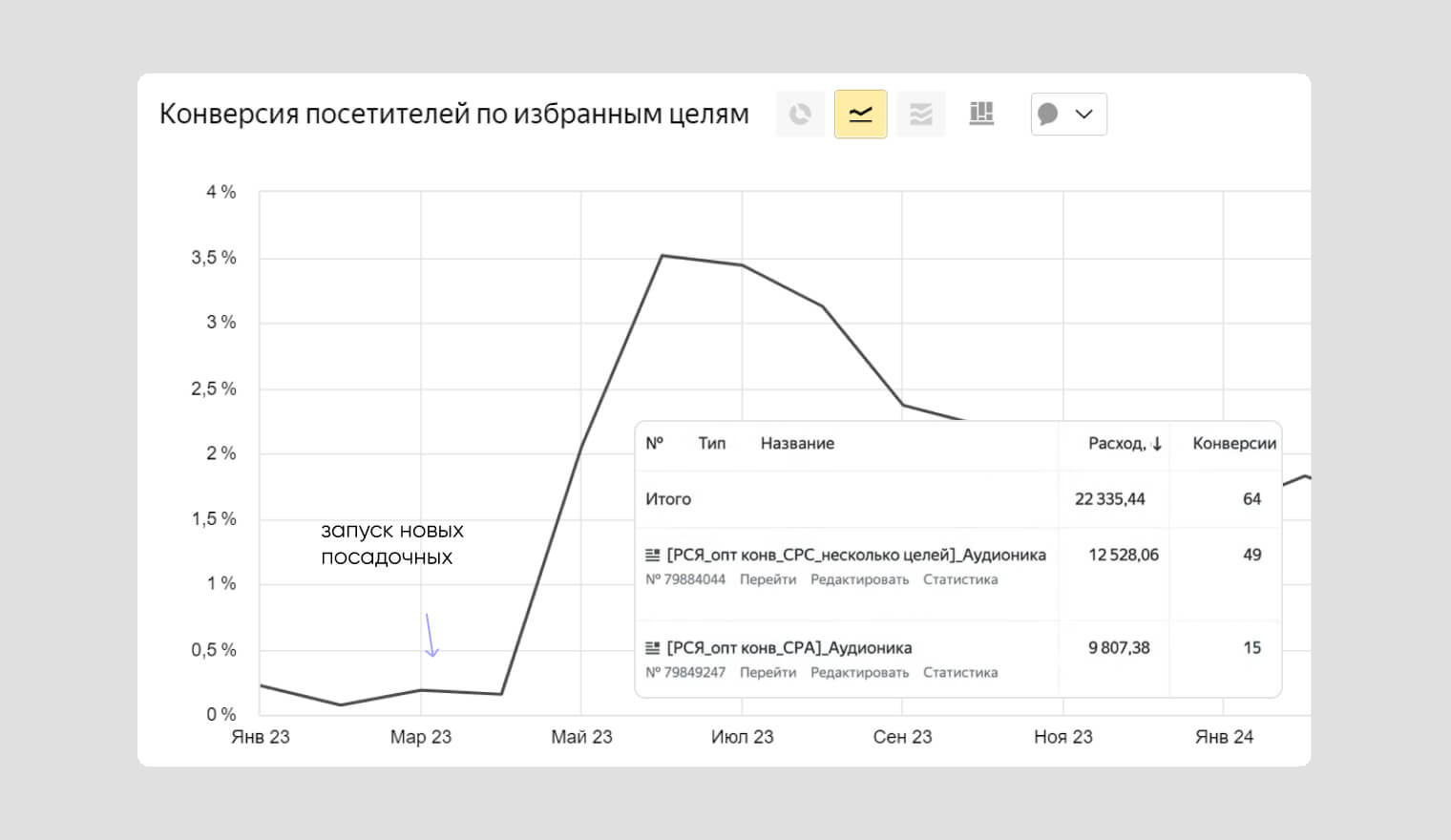
Task: Click campaign icon next to РСЯ_опт конв_CPC
Action: point(653,555)
